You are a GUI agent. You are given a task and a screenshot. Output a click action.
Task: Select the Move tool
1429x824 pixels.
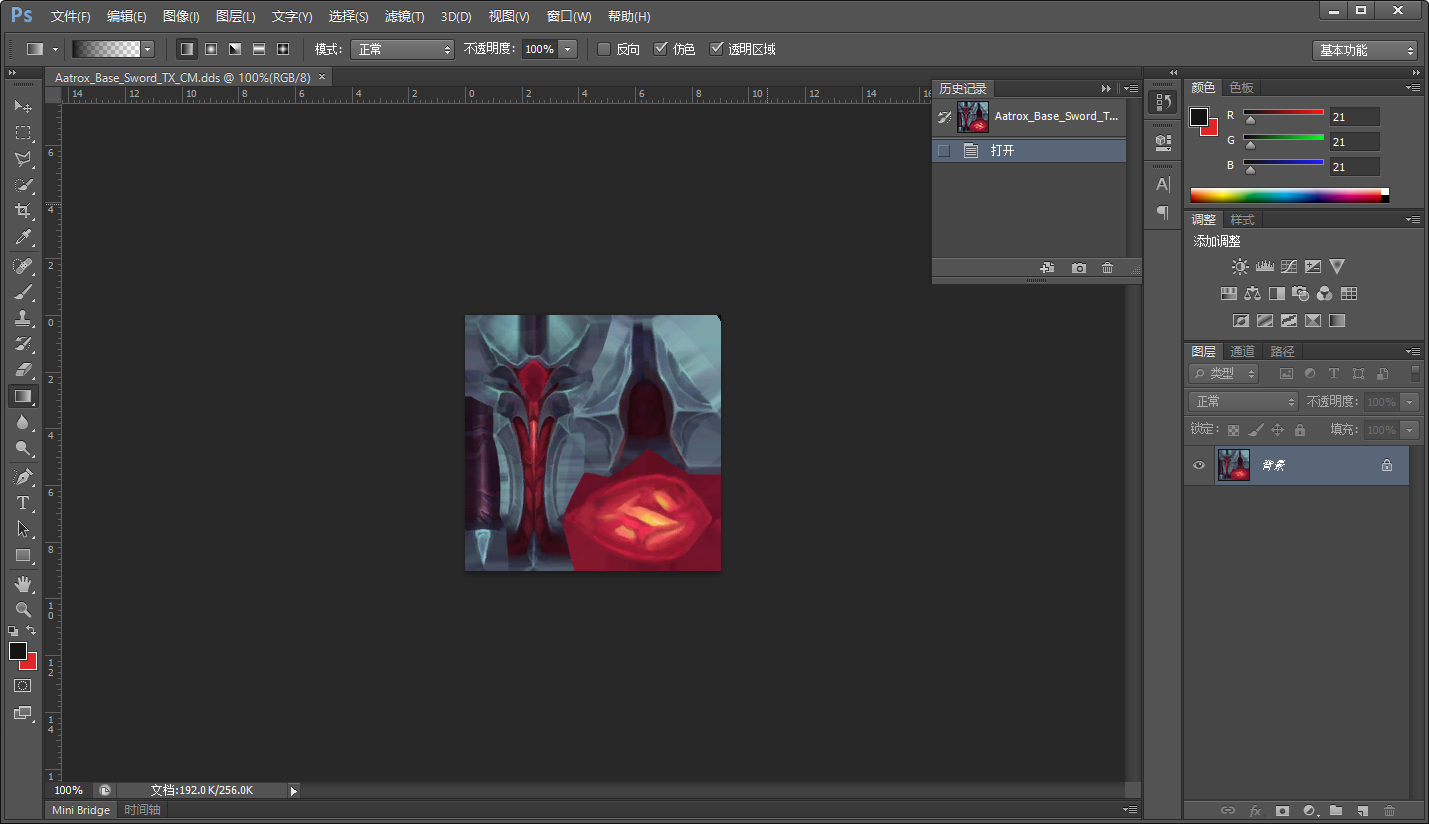point(23,106)
